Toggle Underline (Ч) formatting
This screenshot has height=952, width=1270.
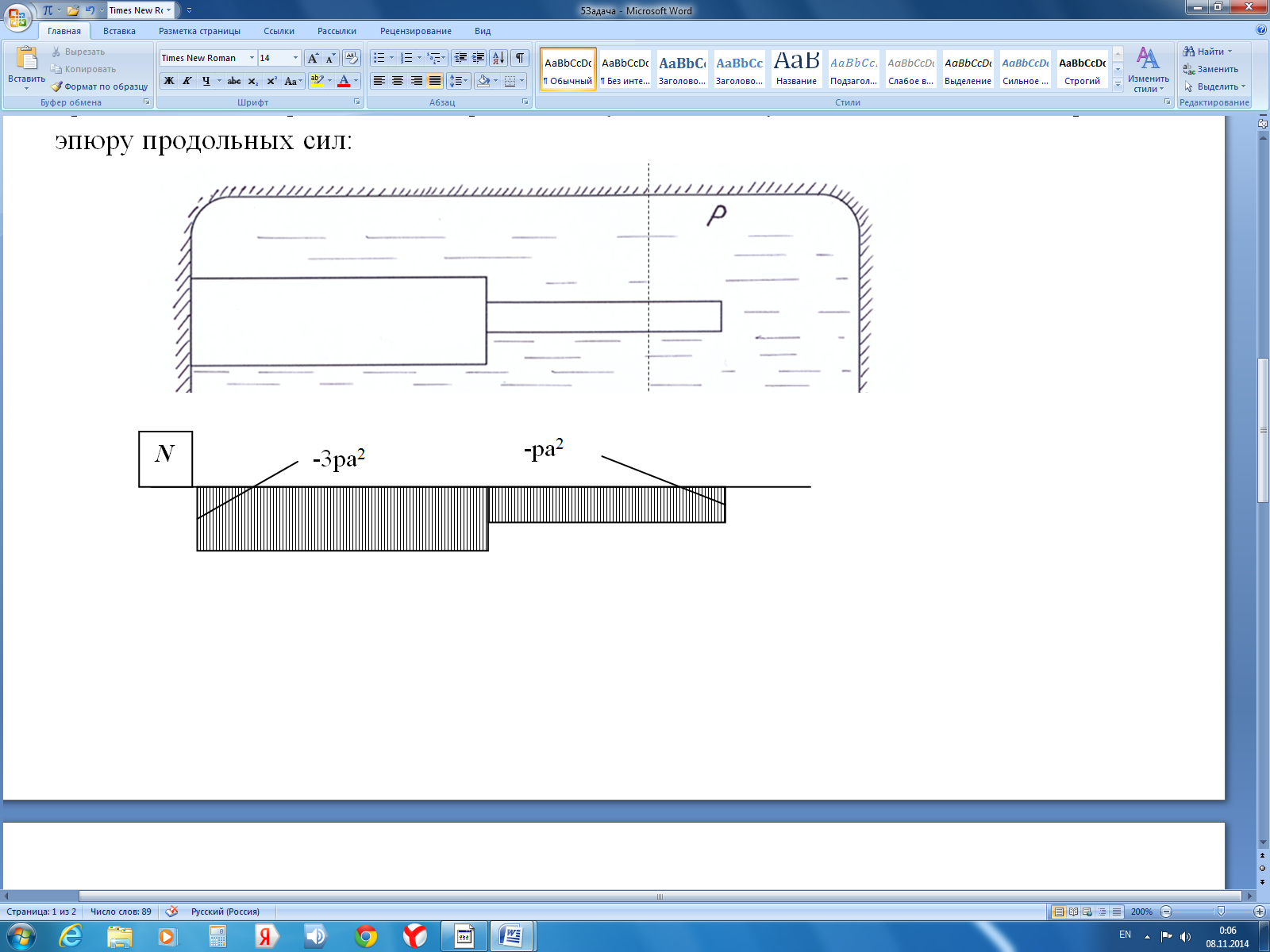(x=206, y=81)
